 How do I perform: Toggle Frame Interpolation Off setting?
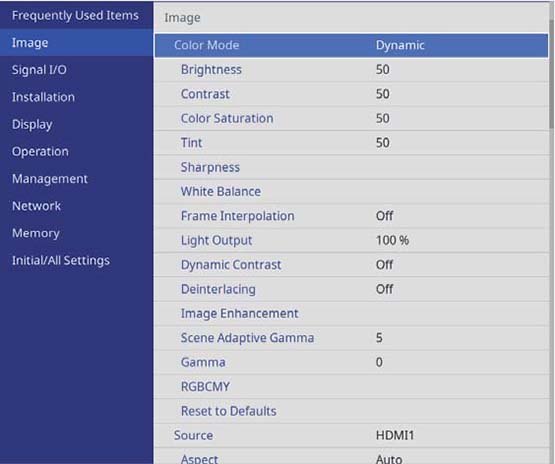[351, 216]
